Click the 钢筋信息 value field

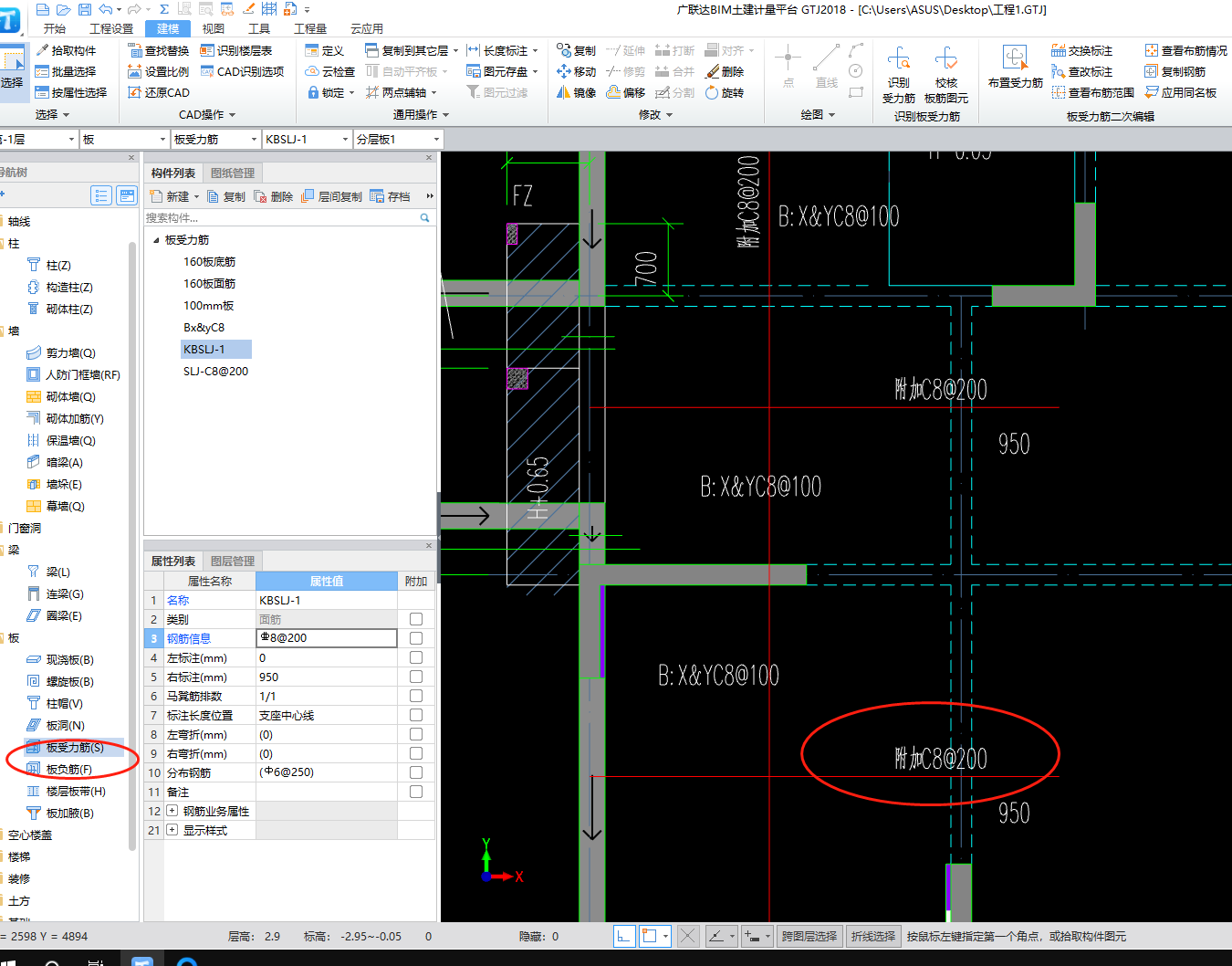click(x=327, y=638)
